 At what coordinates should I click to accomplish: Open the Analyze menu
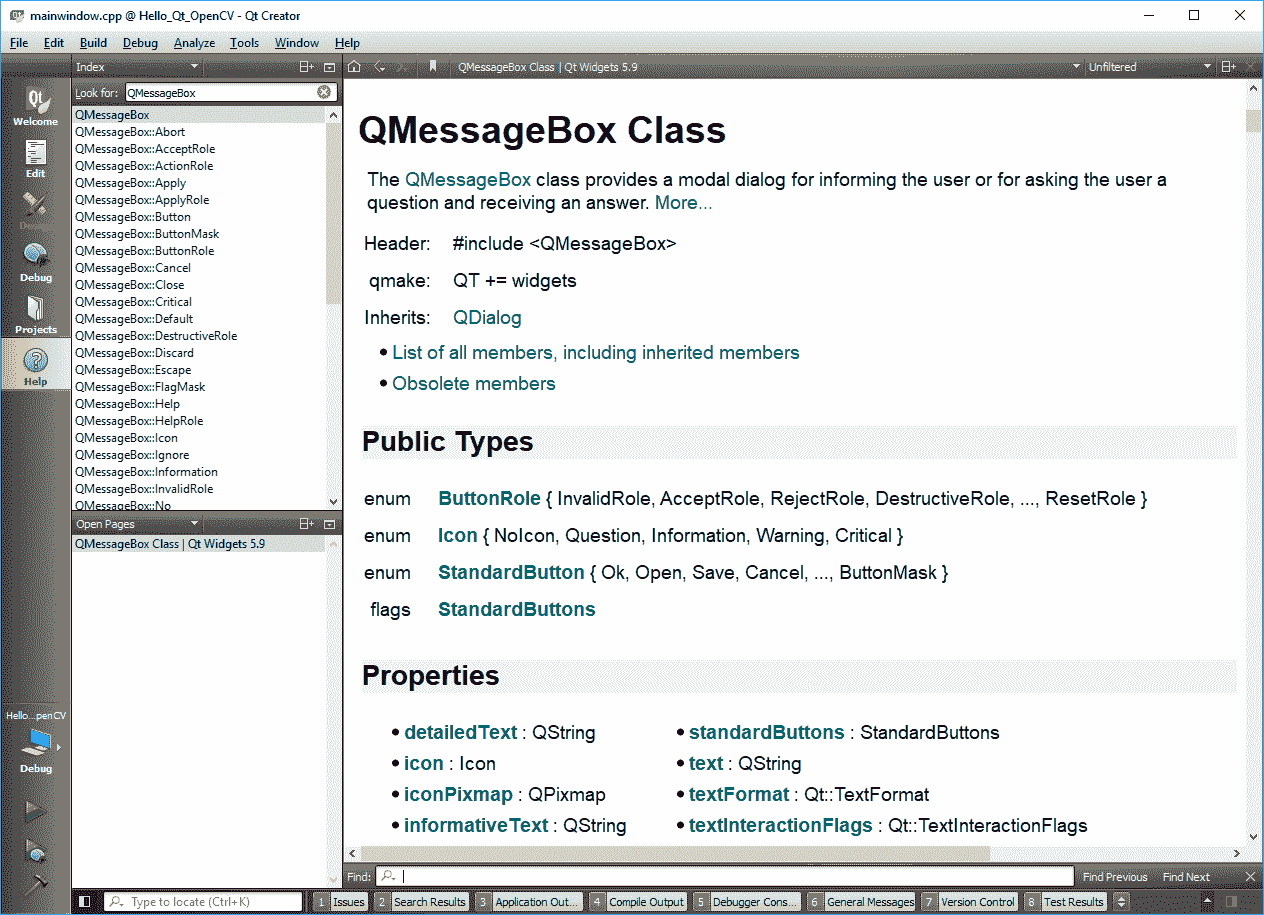coord(194,43)
